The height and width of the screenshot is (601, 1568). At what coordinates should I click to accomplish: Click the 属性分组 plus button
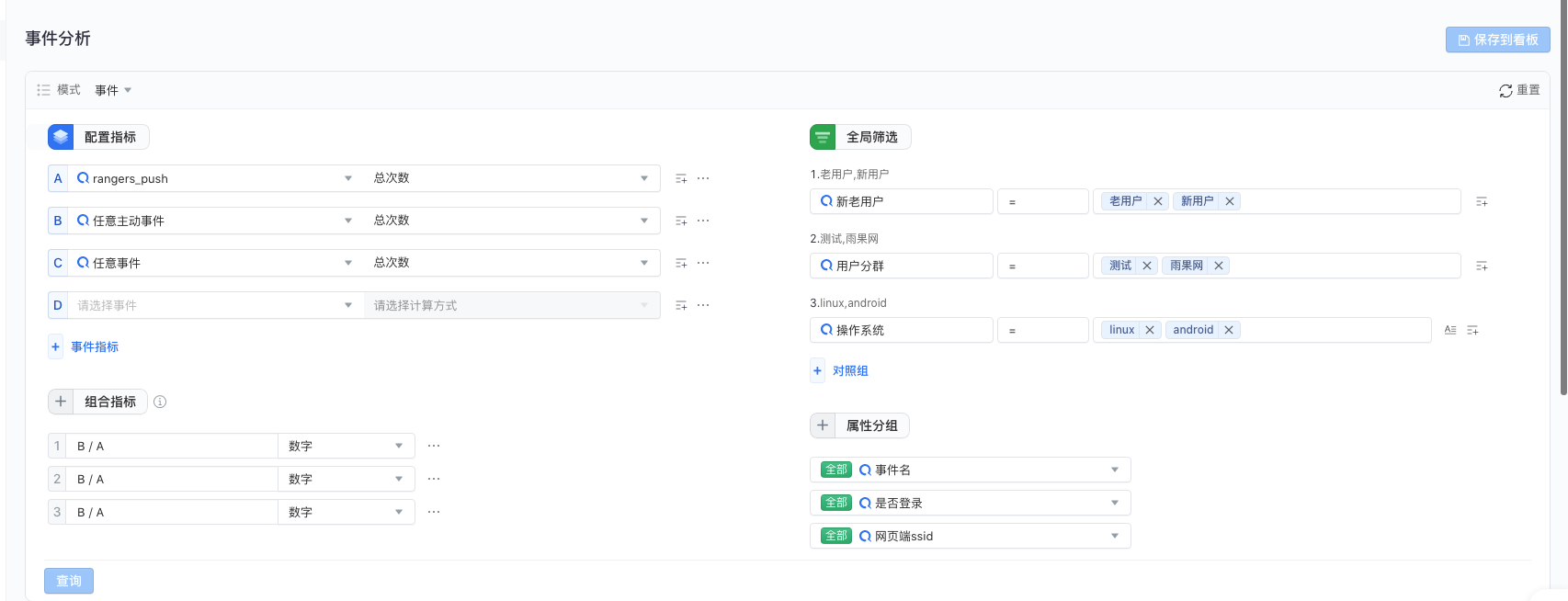[823, 425]
